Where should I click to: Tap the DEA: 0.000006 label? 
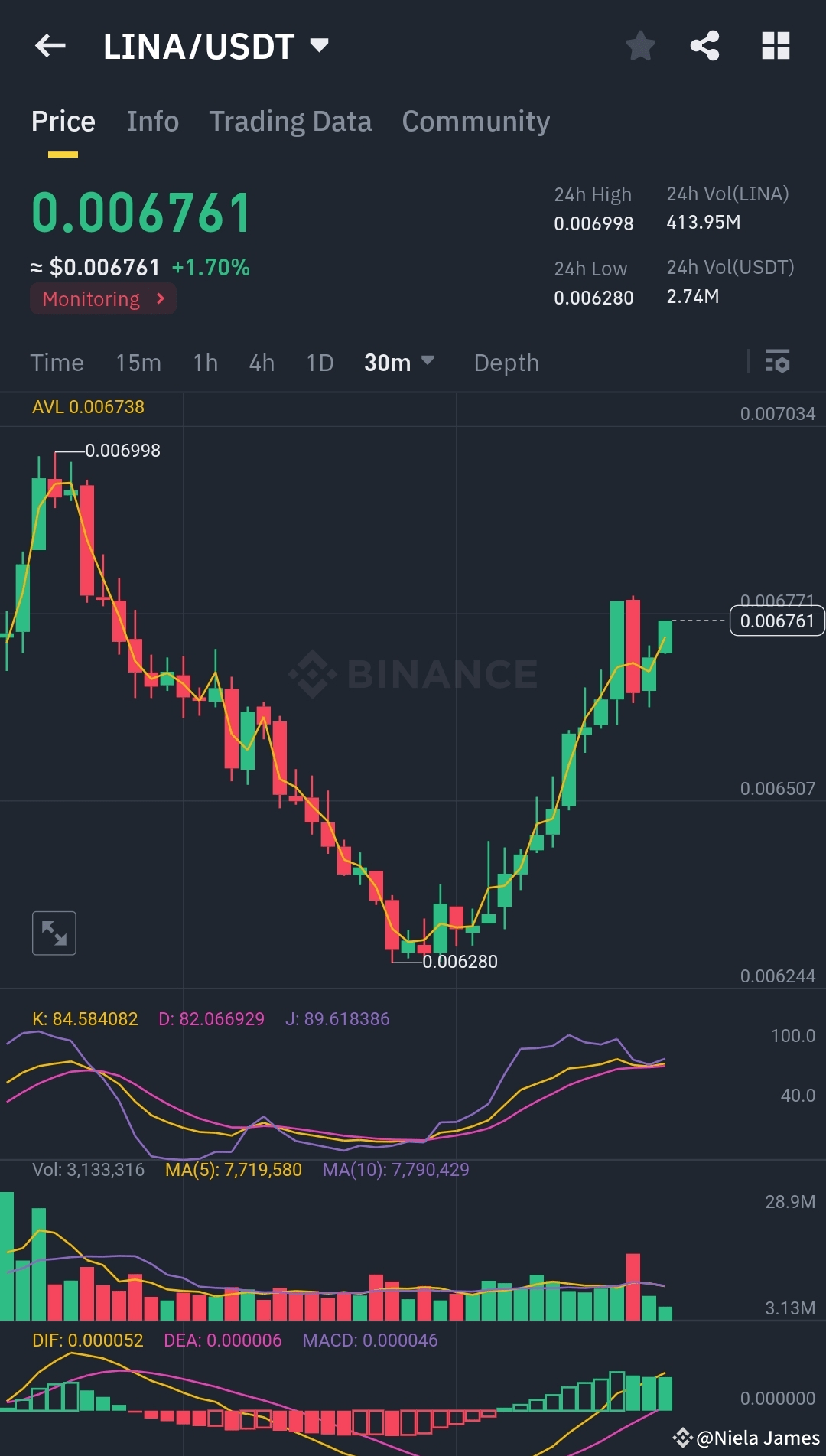[x=223, y=1340]
